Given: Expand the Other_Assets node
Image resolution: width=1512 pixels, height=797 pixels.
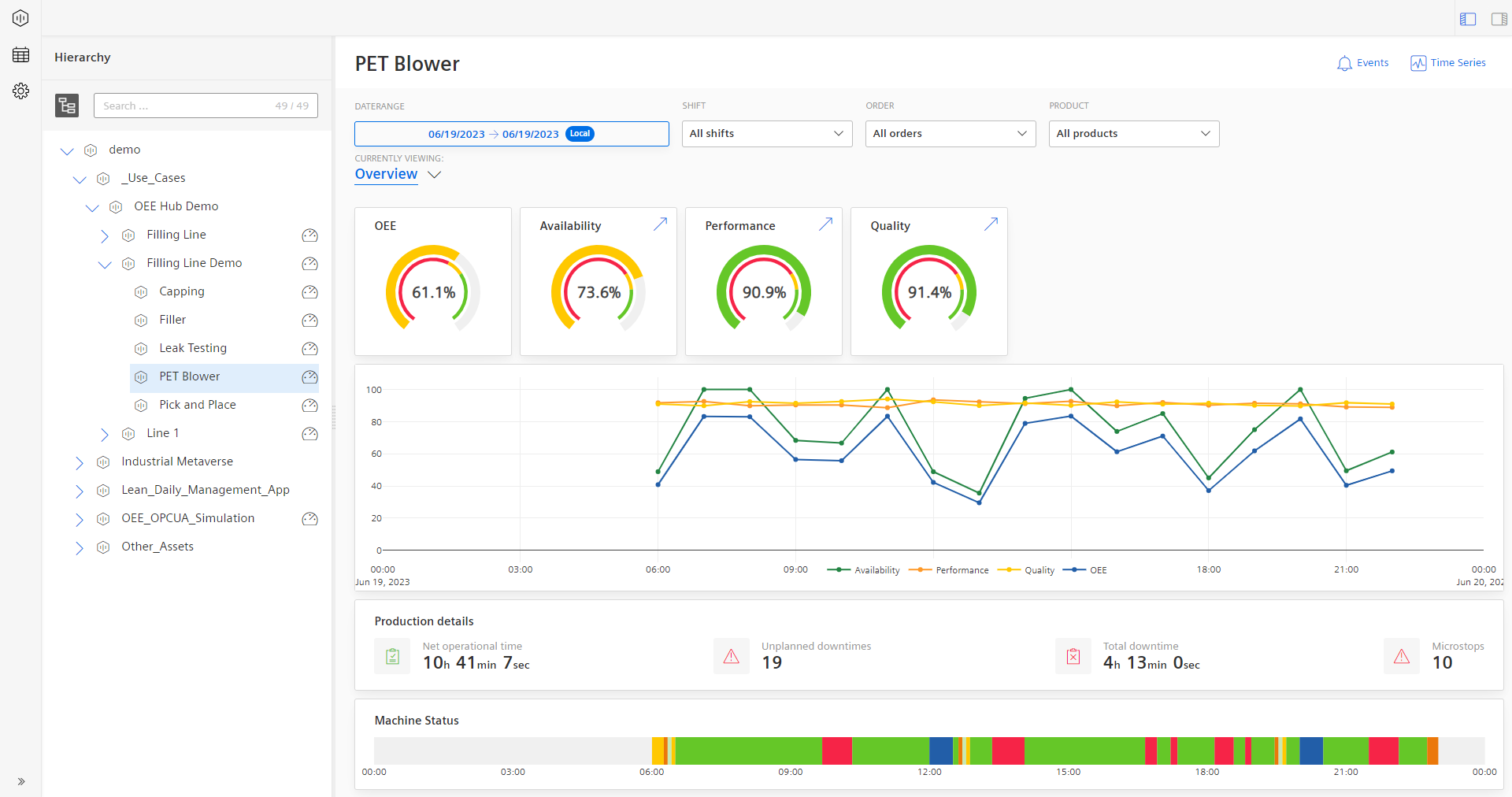Looking at the screenshot, I should tap(80, 547).
